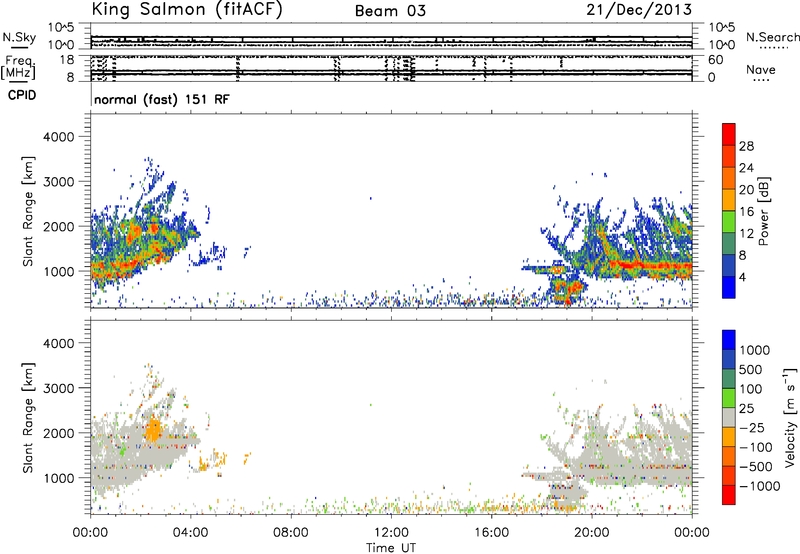
Task: Click the '25' tick on Velocity colorbar
Action: (x=748, y=408)
